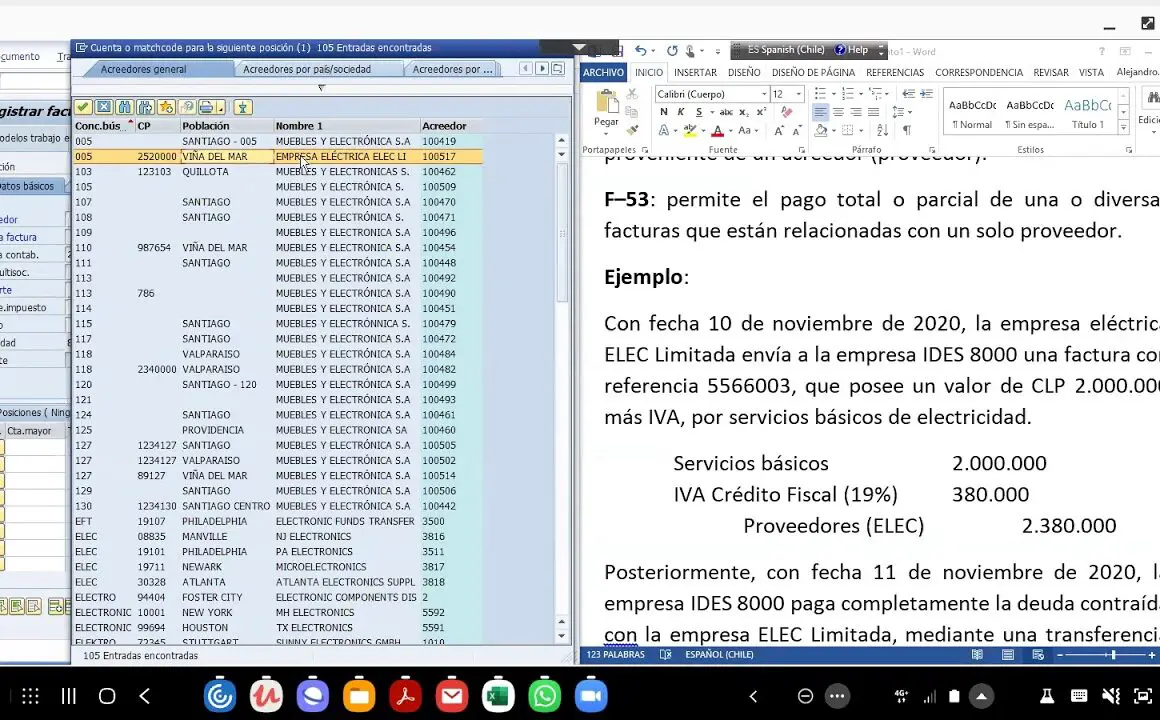Toggle bold (N) formatting in Word
This screenshot has width=1160, height=720.
664,112
